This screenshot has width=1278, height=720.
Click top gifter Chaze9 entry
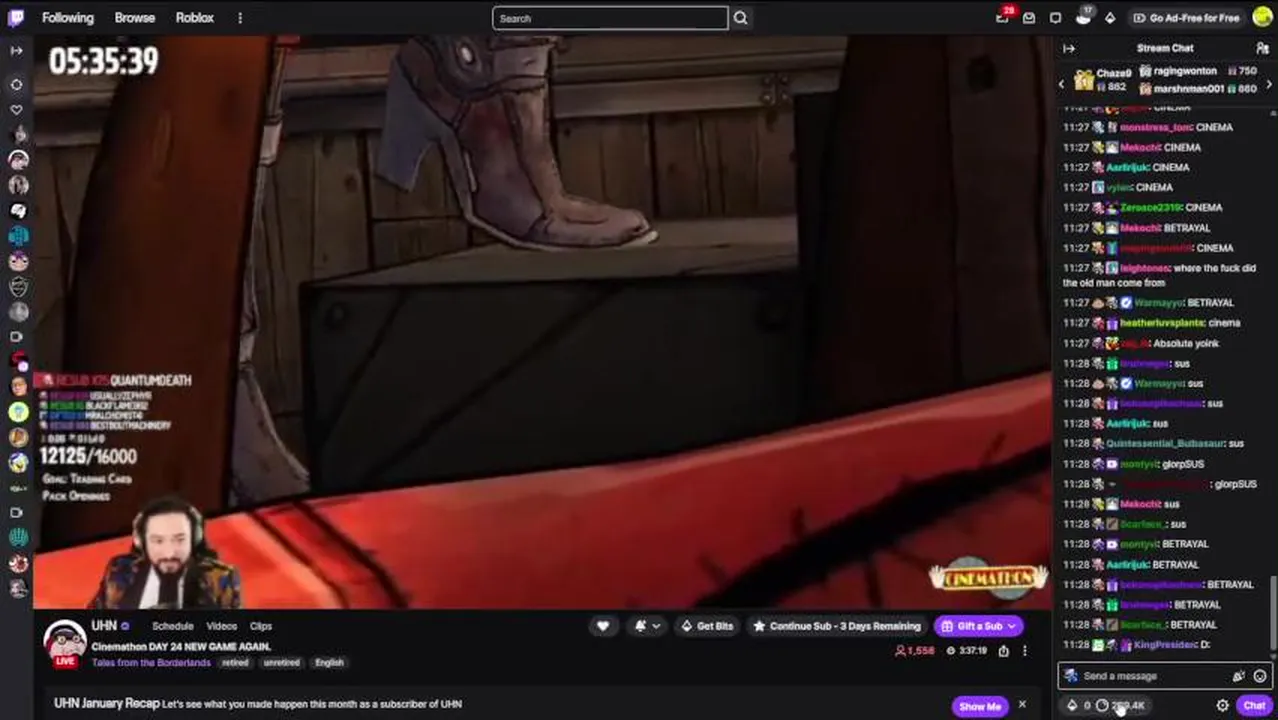1103,79
